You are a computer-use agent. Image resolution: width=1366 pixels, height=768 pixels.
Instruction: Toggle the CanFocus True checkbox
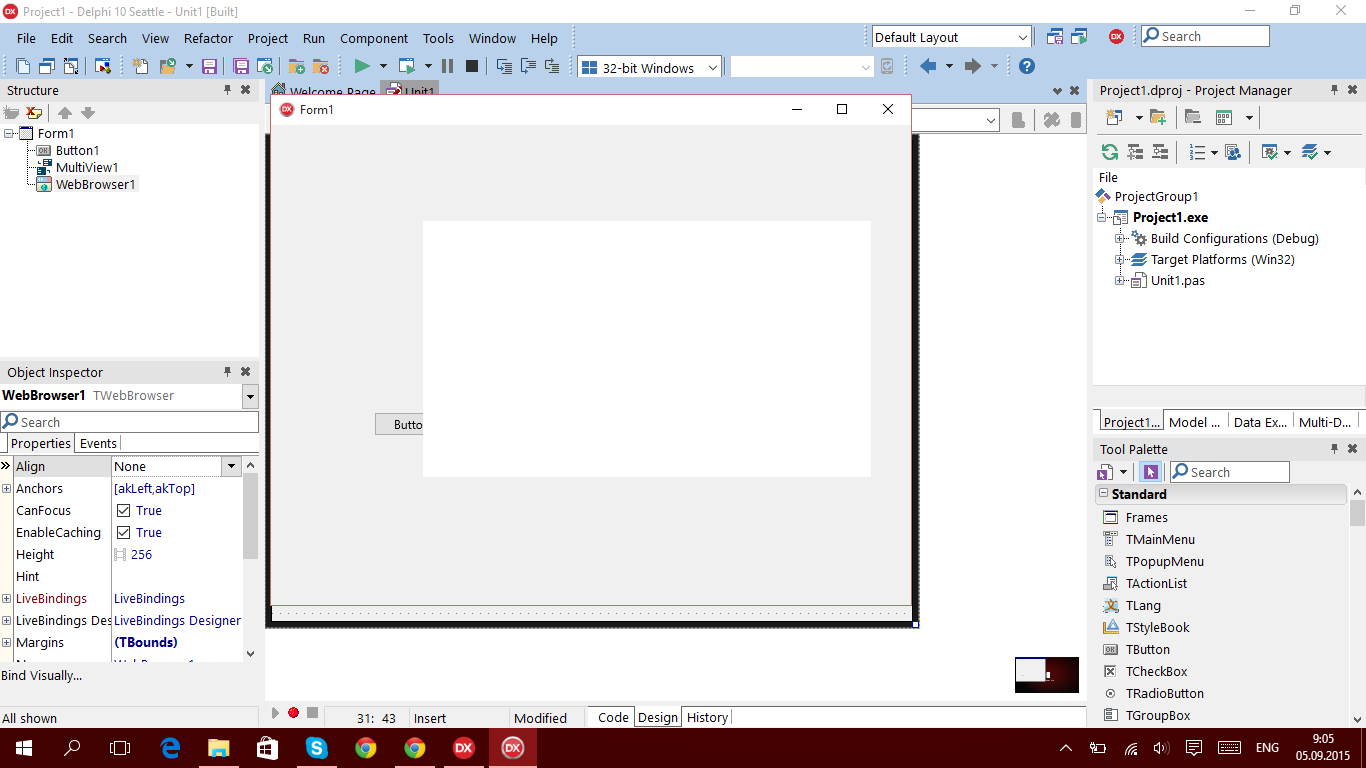coord(124,510)
